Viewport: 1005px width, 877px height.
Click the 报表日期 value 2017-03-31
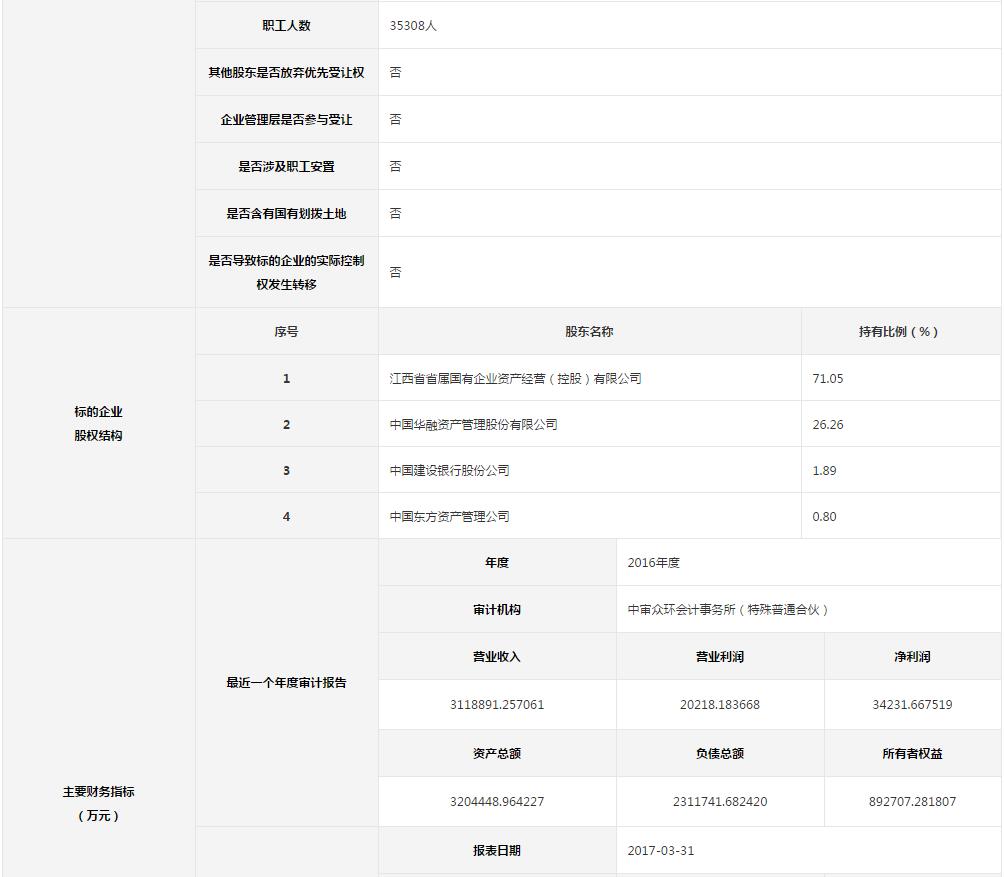[x=661, y=851]
